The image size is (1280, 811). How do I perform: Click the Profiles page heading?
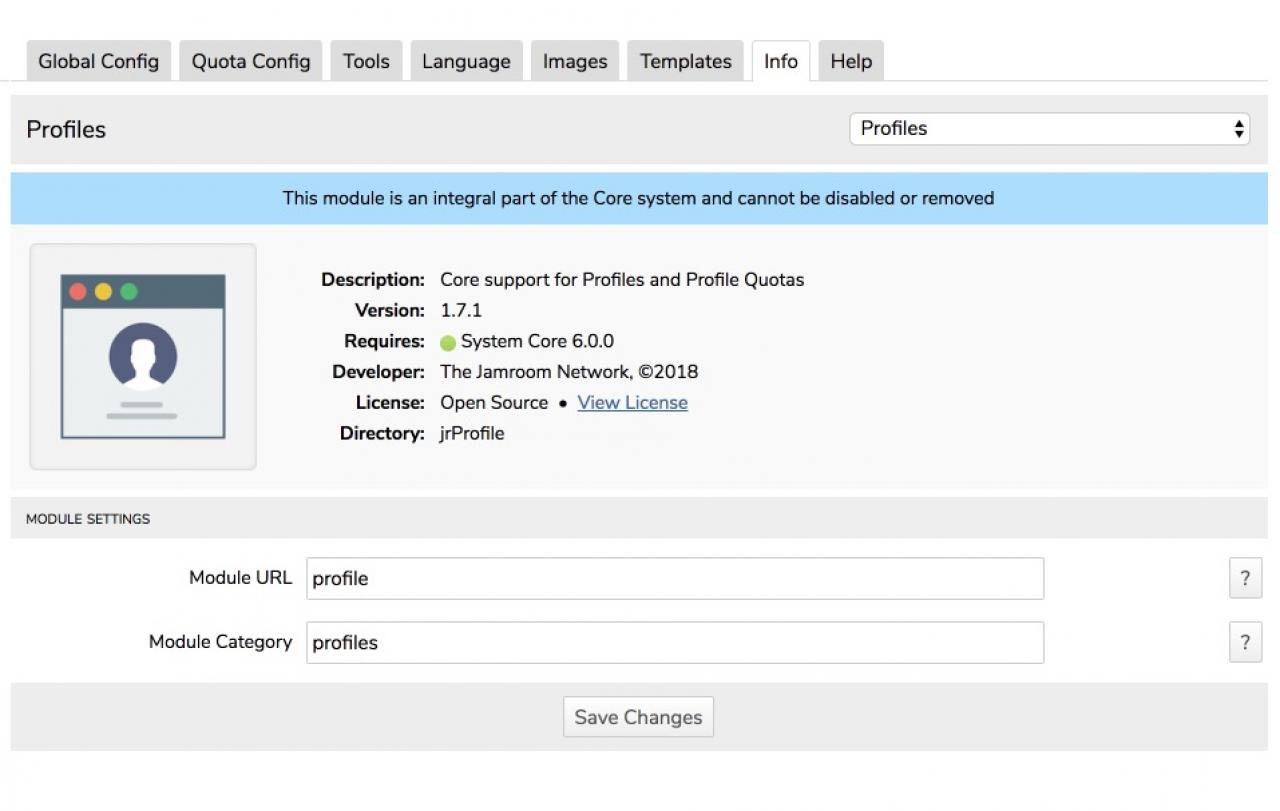pyautogui.click(x=66, y=130)
